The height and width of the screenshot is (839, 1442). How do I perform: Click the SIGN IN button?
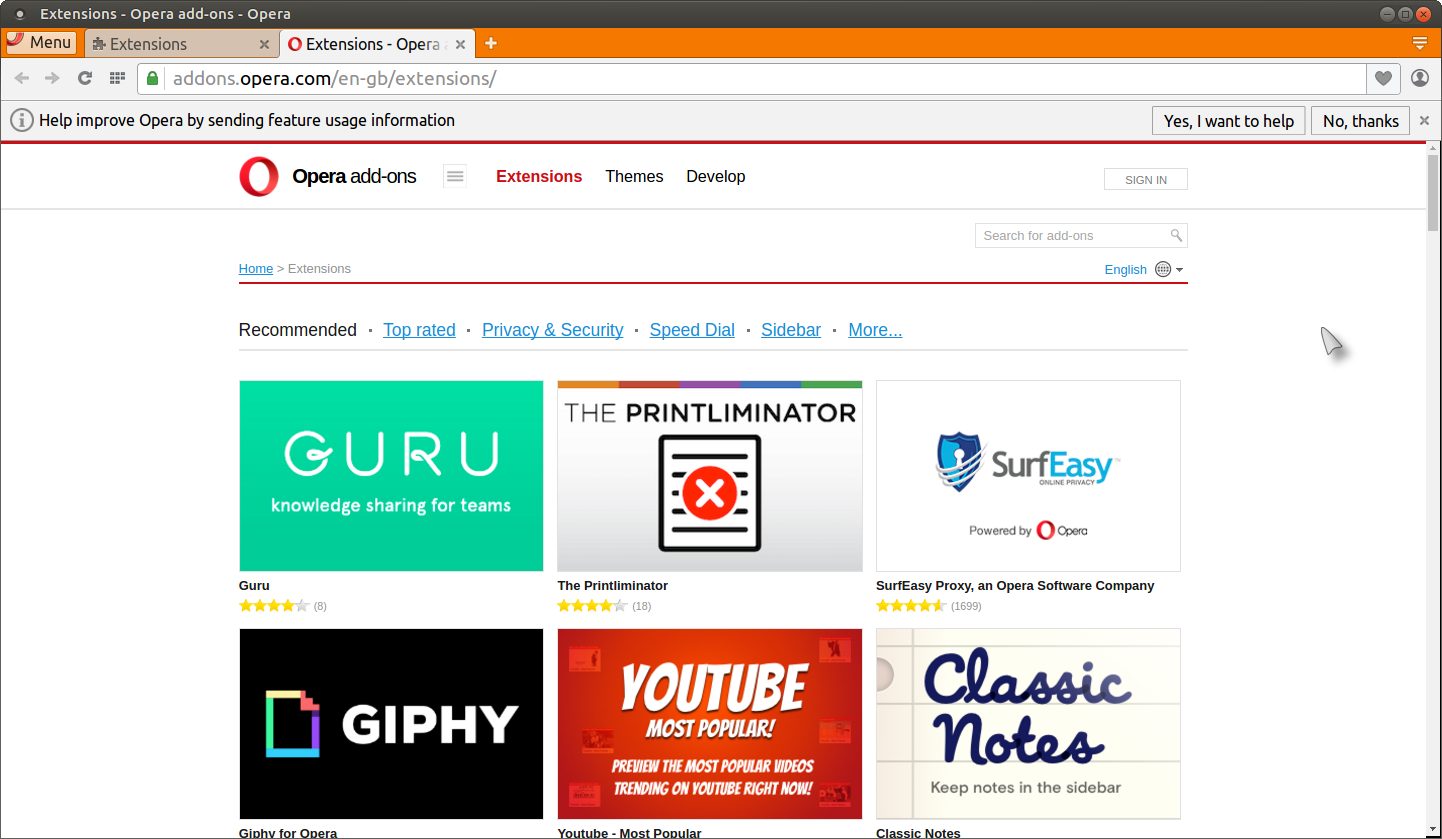1146,179
